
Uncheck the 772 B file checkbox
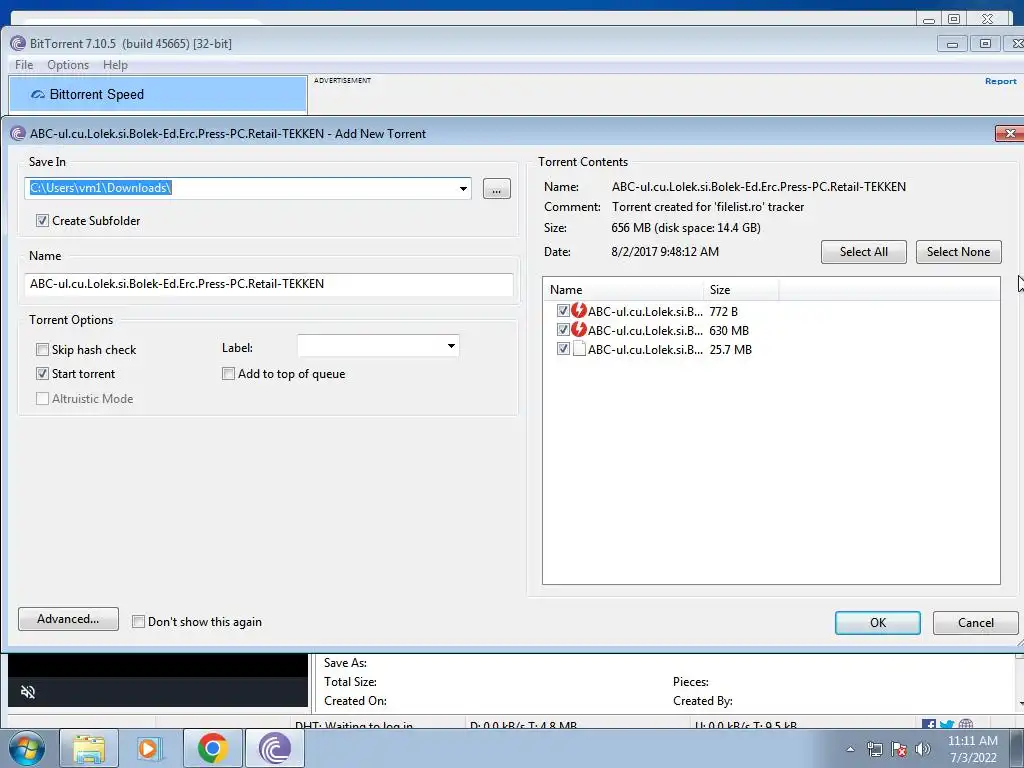563,311
